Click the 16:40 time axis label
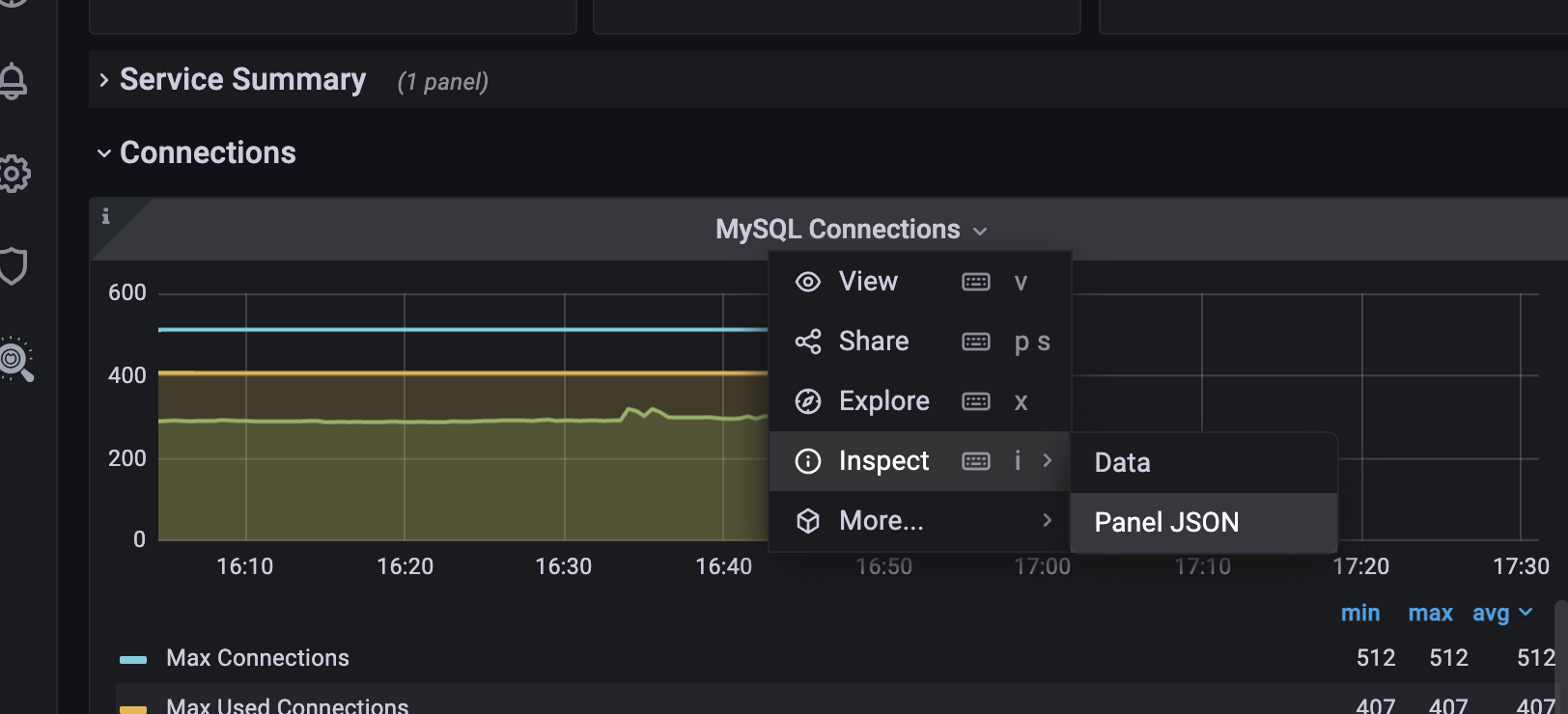 [x=723, y=566]
